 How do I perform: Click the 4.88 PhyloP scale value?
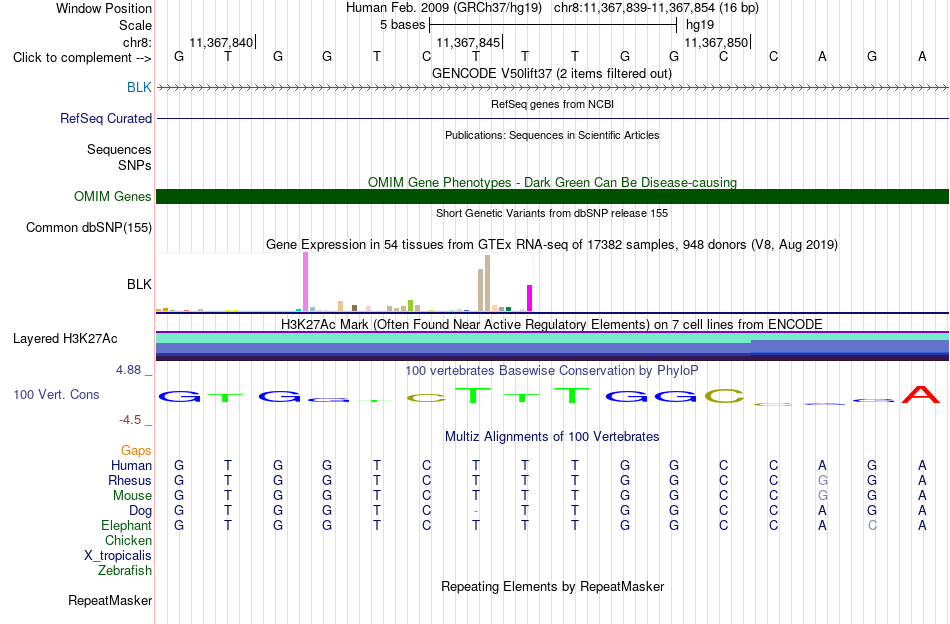click(x=128, y=370)
